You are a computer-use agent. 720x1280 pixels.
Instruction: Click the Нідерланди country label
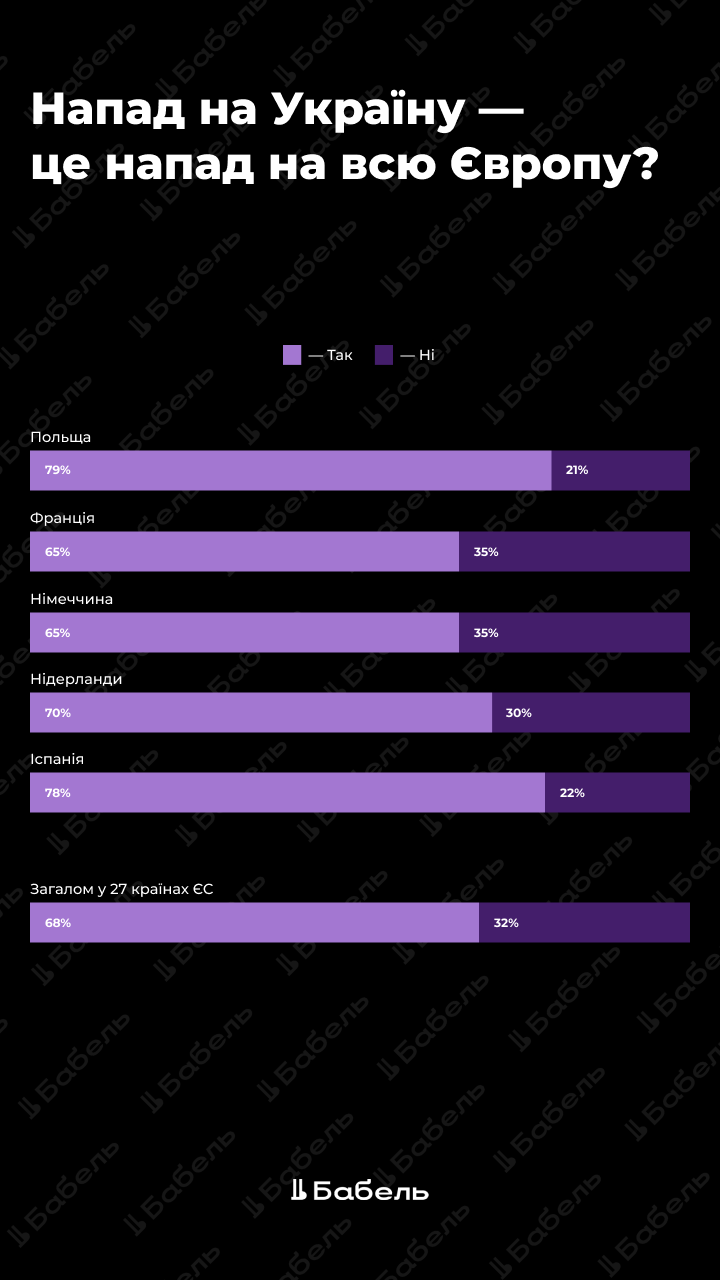pos(76,679)
